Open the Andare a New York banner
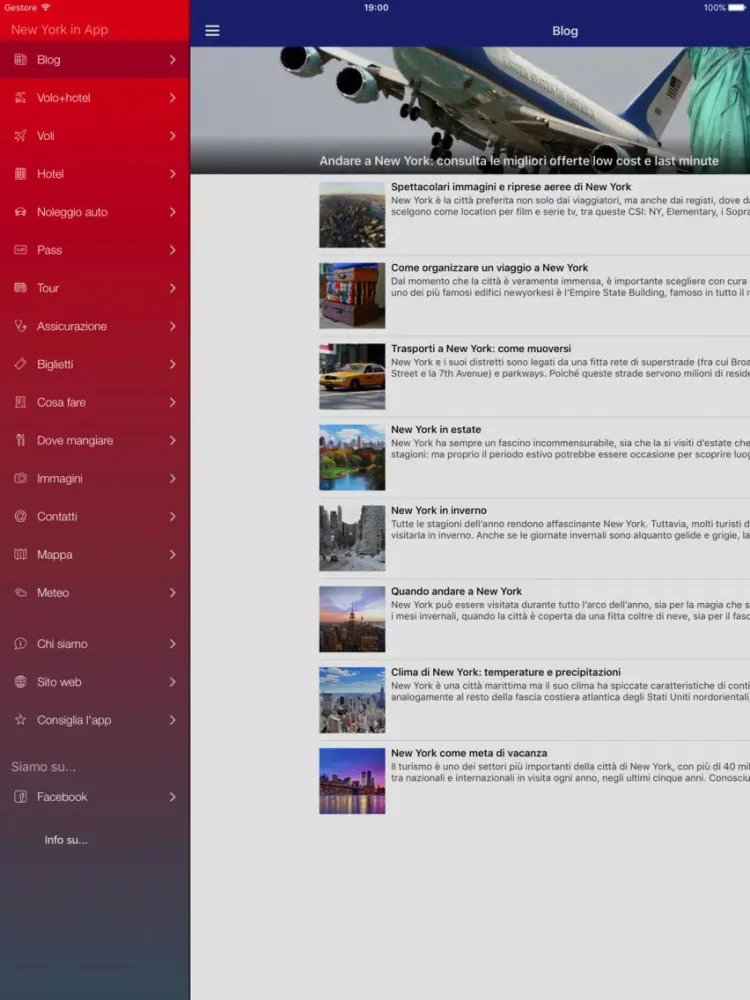This screenshot has width=750, height=1000. [470, 110]
